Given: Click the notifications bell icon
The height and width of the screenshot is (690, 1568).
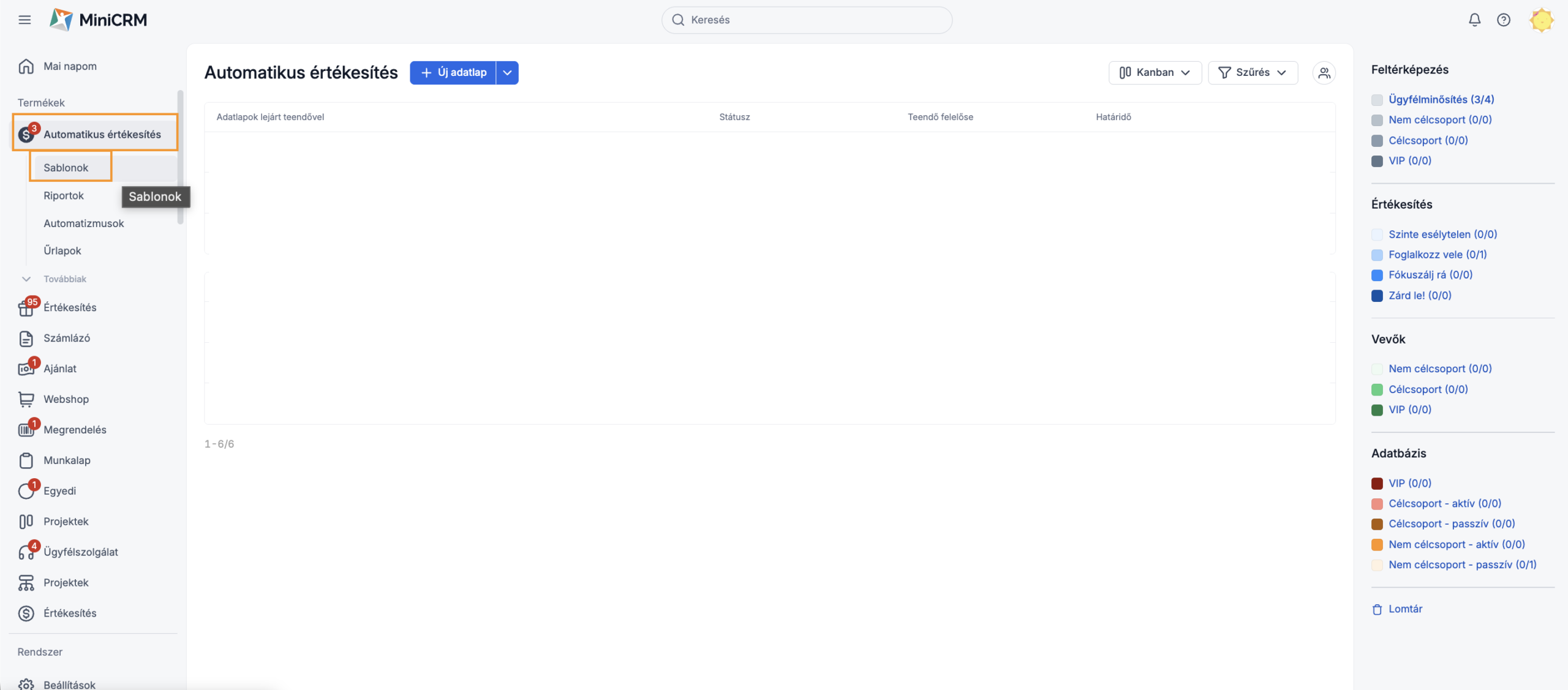Looking at the screenshot, I should 1474,20.
